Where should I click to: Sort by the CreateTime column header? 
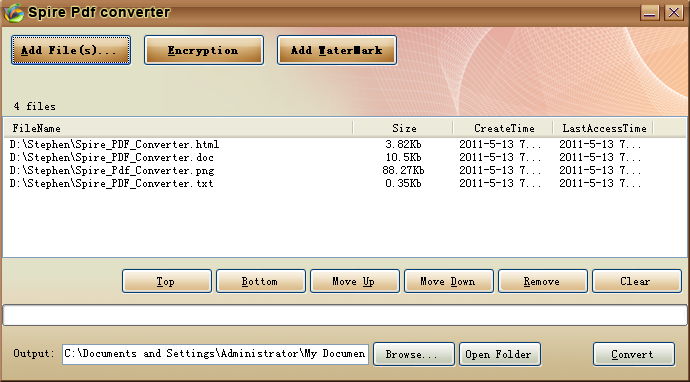[x=503, y=128]
